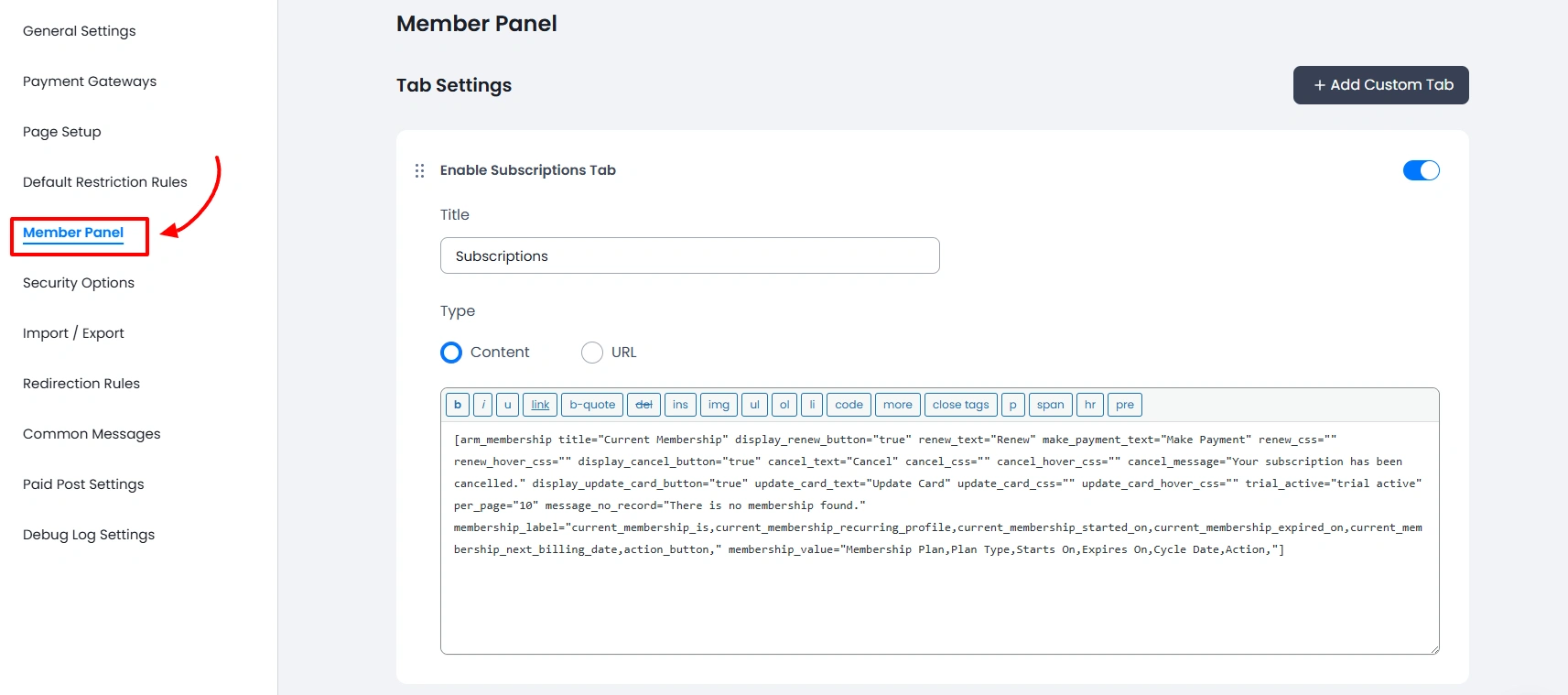
Task: Disable the Enable Subscriptions Tab toggle
Action: (1420, 169)
